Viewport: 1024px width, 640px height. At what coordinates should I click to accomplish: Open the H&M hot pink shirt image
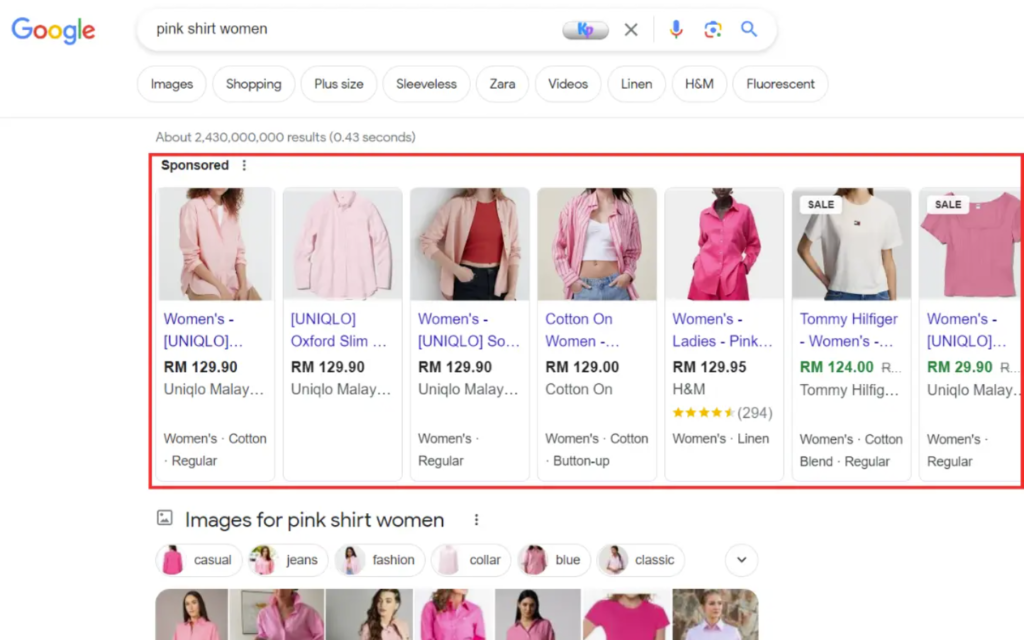coord(724,244)
